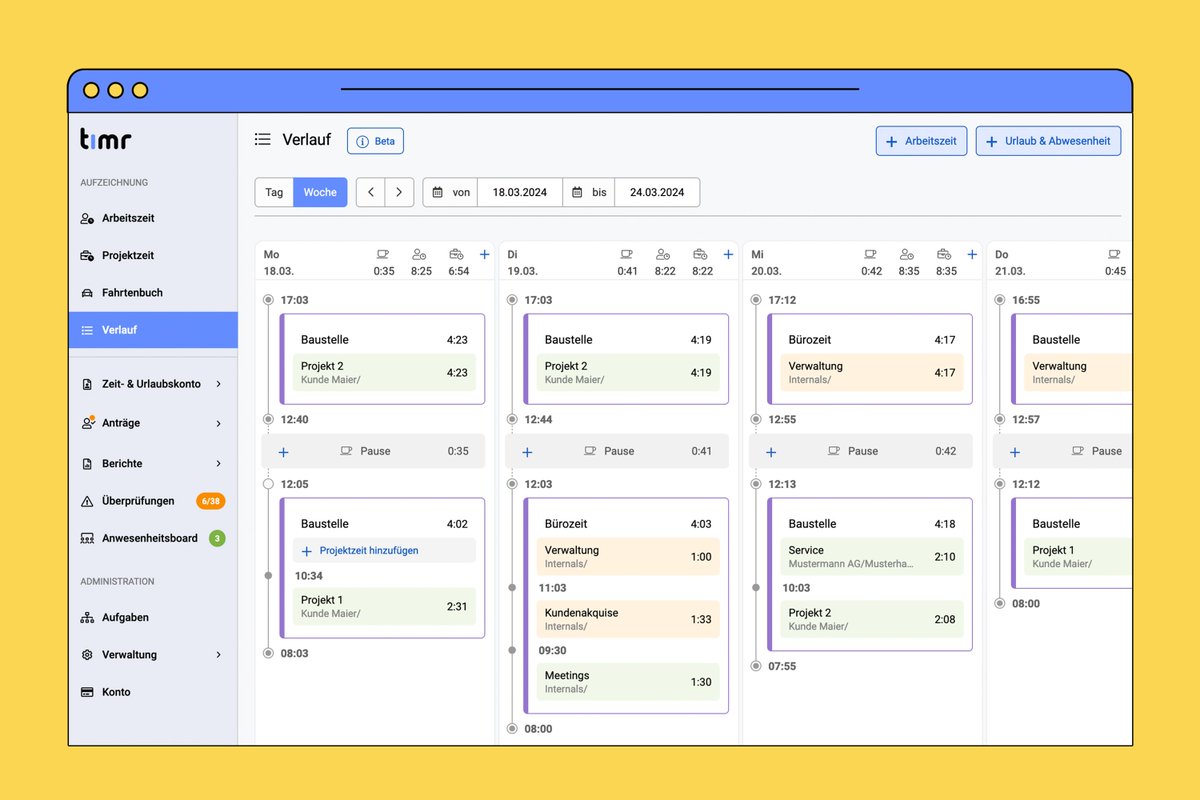Click Tuesday's project time briefcase icon

[700, 255]
